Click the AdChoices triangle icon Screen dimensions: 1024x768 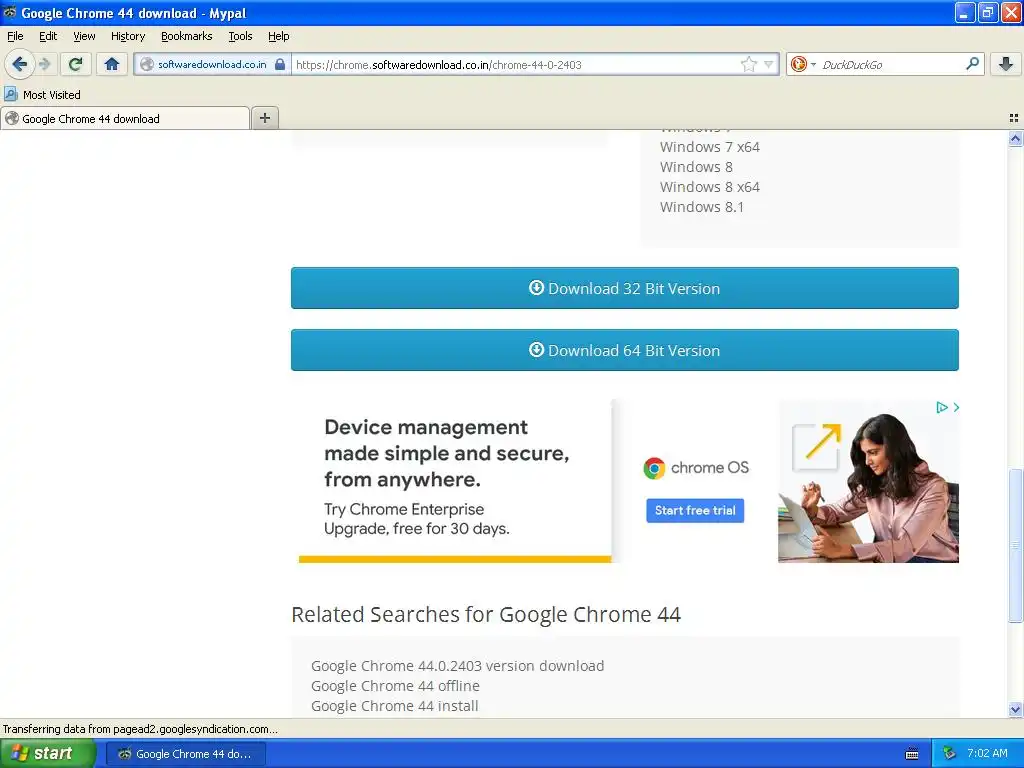click(941, 408)
